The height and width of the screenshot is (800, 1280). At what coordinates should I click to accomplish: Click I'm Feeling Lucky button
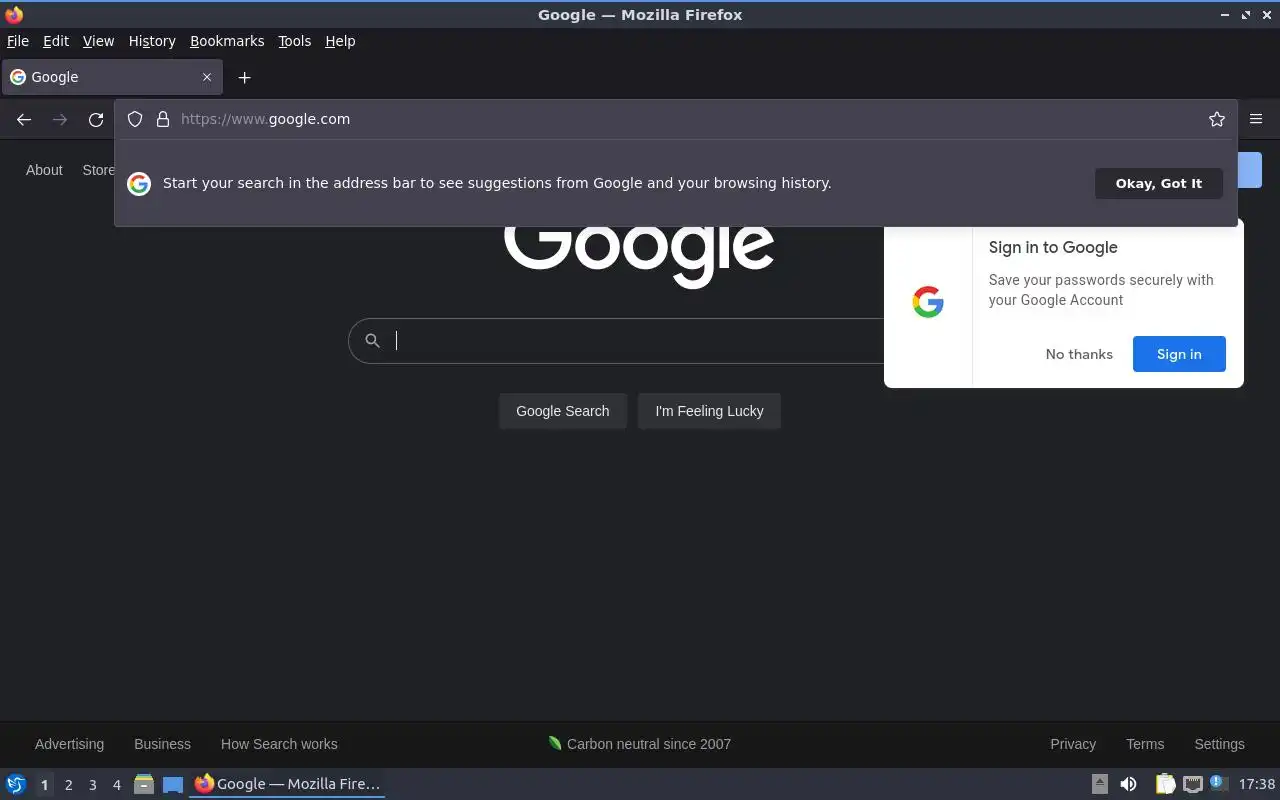pos(709,411)
